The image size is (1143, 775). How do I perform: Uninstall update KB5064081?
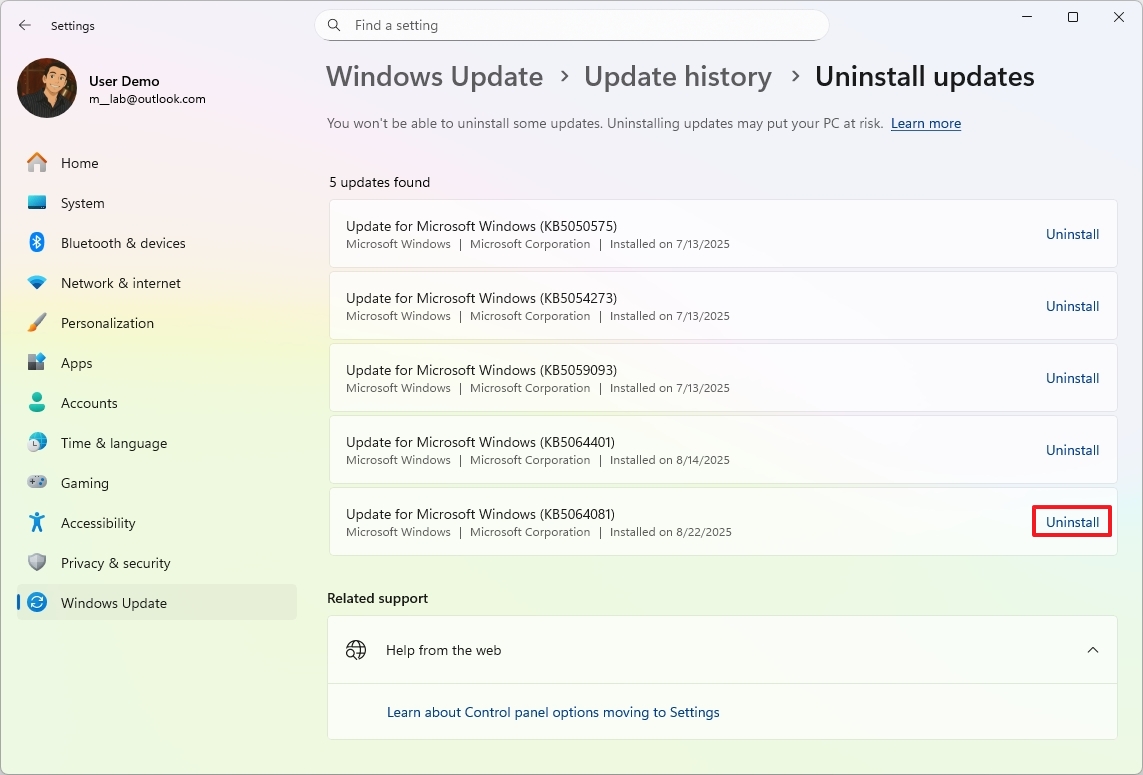click(x=1071, y=521)
